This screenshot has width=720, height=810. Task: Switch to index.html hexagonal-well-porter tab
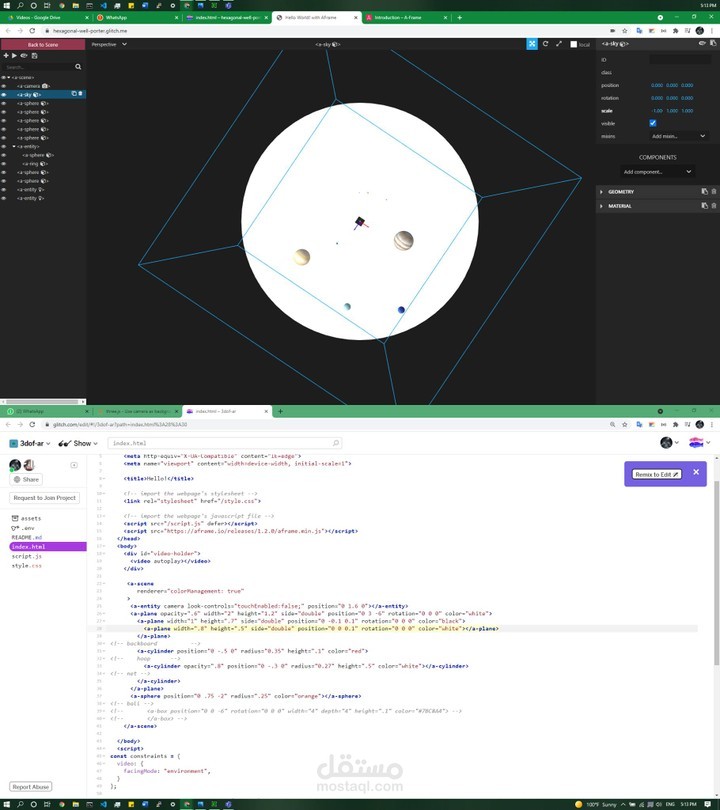point(226,18)
